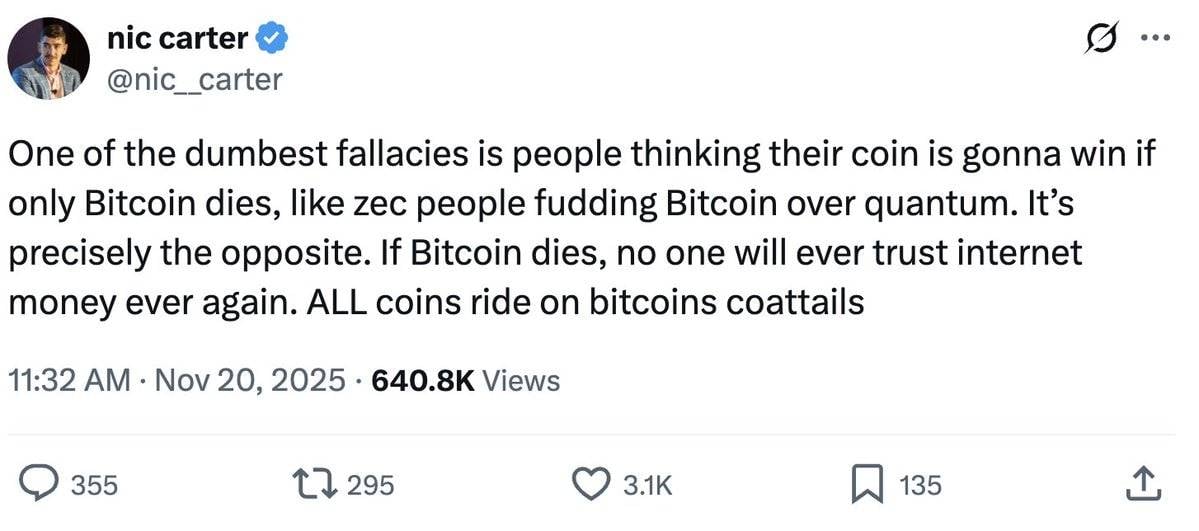Click the 355 replies count

click(96, 485)
